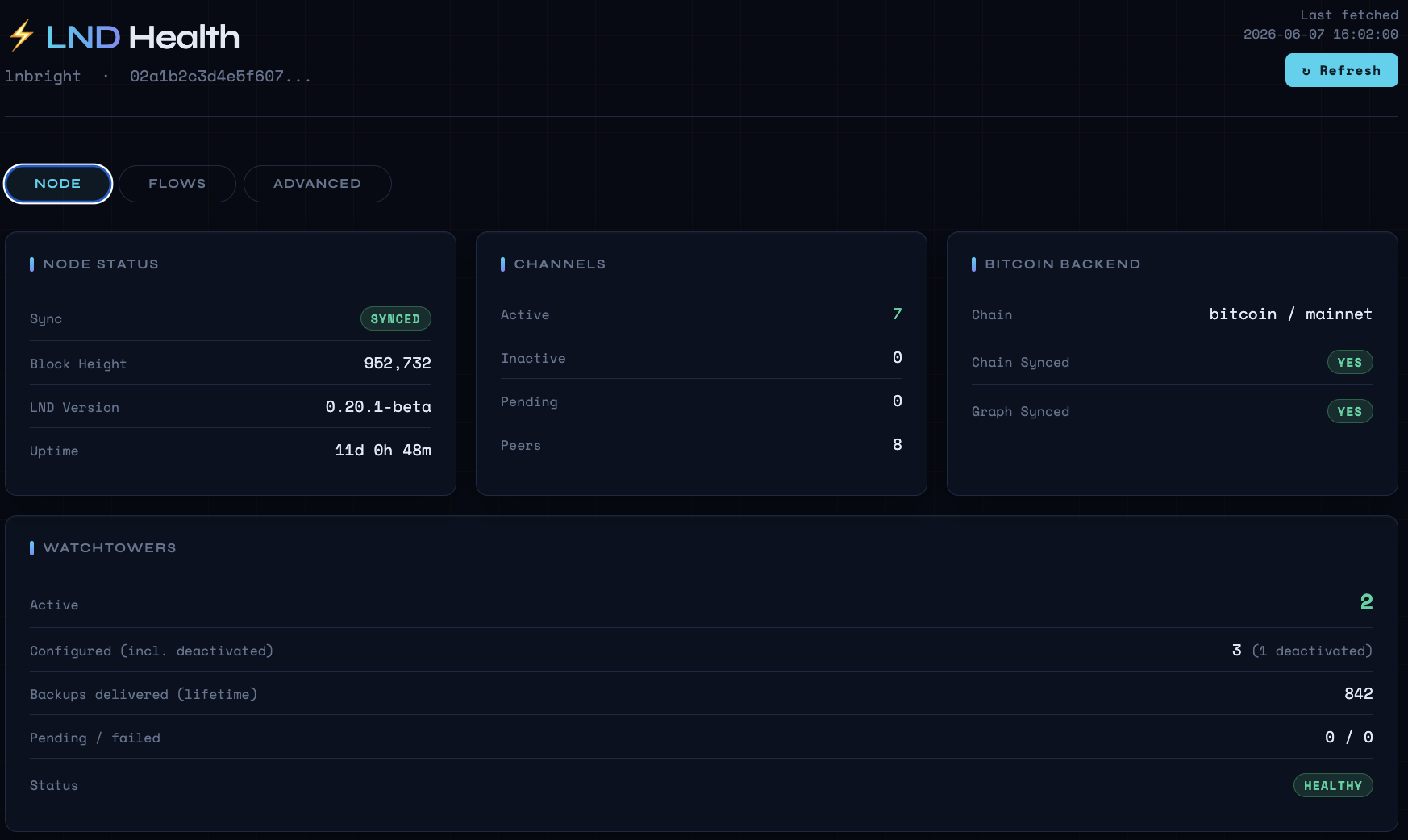The image size is (1408, 840).
Task: Click the NODE STATUS card heading
Action: [x=101, y=264]
